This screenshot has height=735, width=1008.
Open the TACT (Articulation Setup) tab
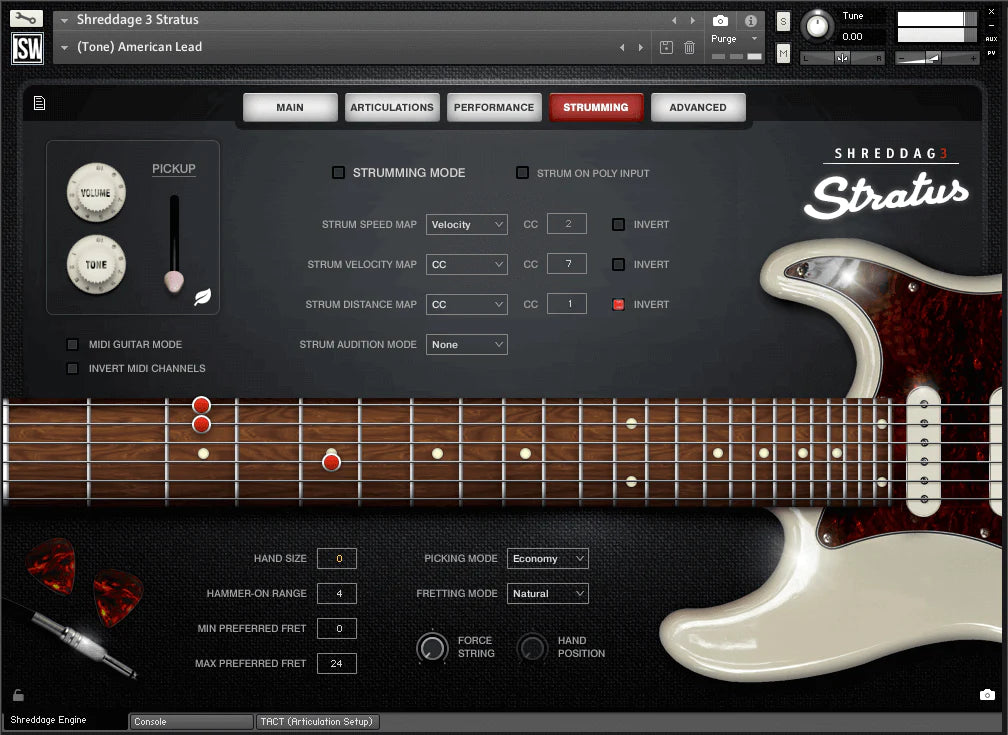click(317, 721)
